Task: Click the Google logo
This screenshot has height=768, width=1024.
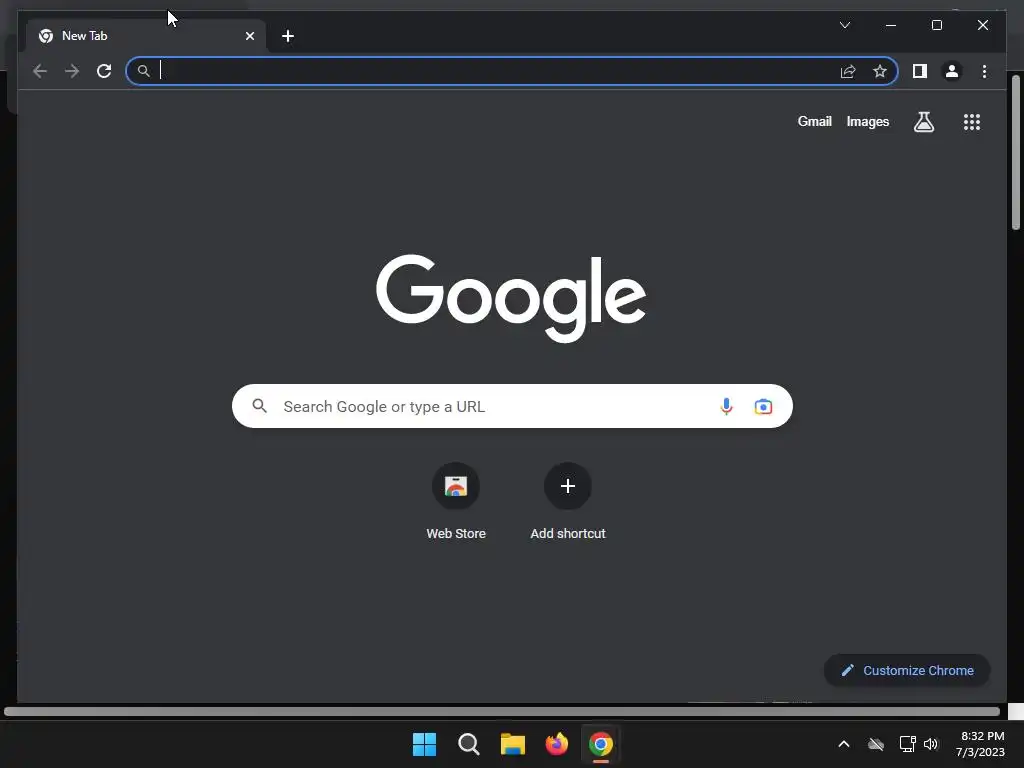Action: click(511, 298)
